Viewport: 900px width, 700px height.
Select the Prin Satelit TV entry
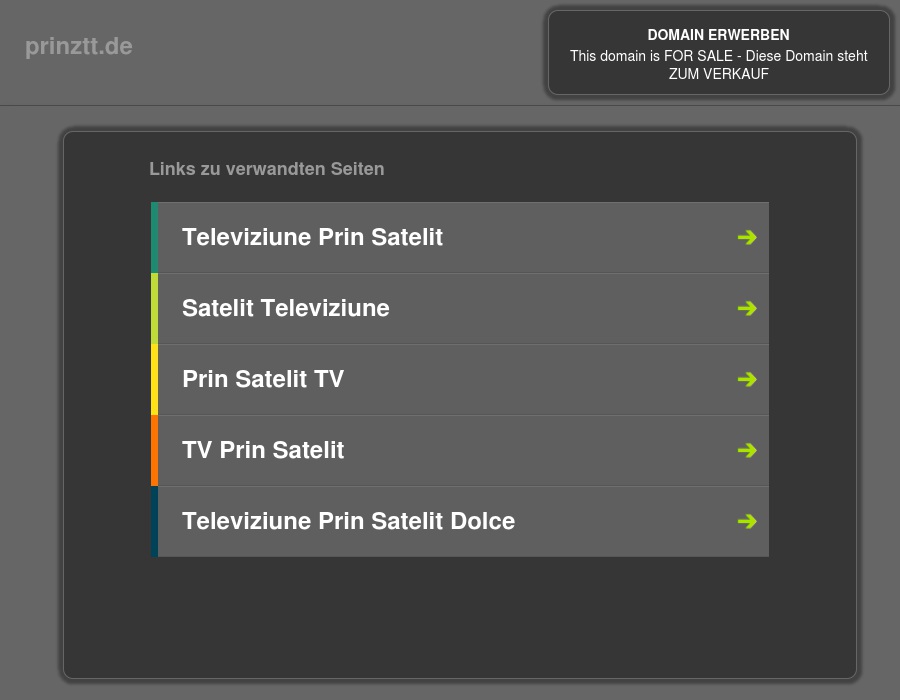[262, 379]
